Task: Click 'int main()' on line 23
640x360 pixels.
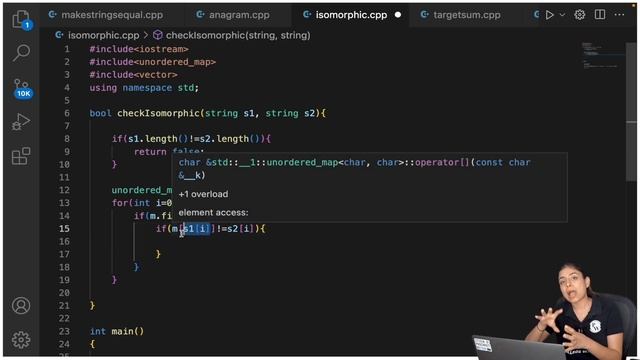Action: click(x=117, y=331)
